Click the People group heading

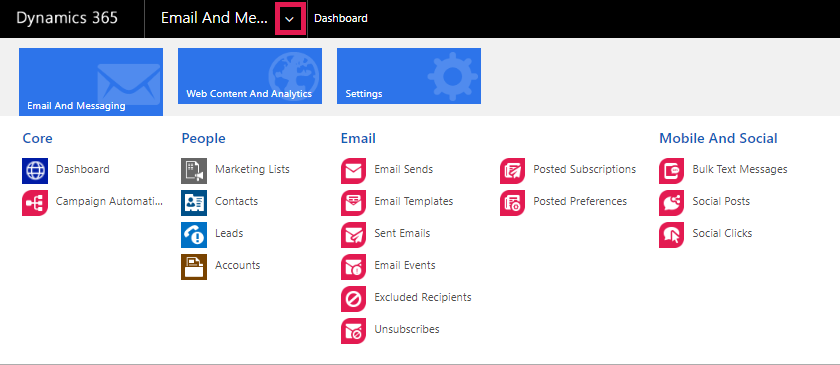[204, 138]
